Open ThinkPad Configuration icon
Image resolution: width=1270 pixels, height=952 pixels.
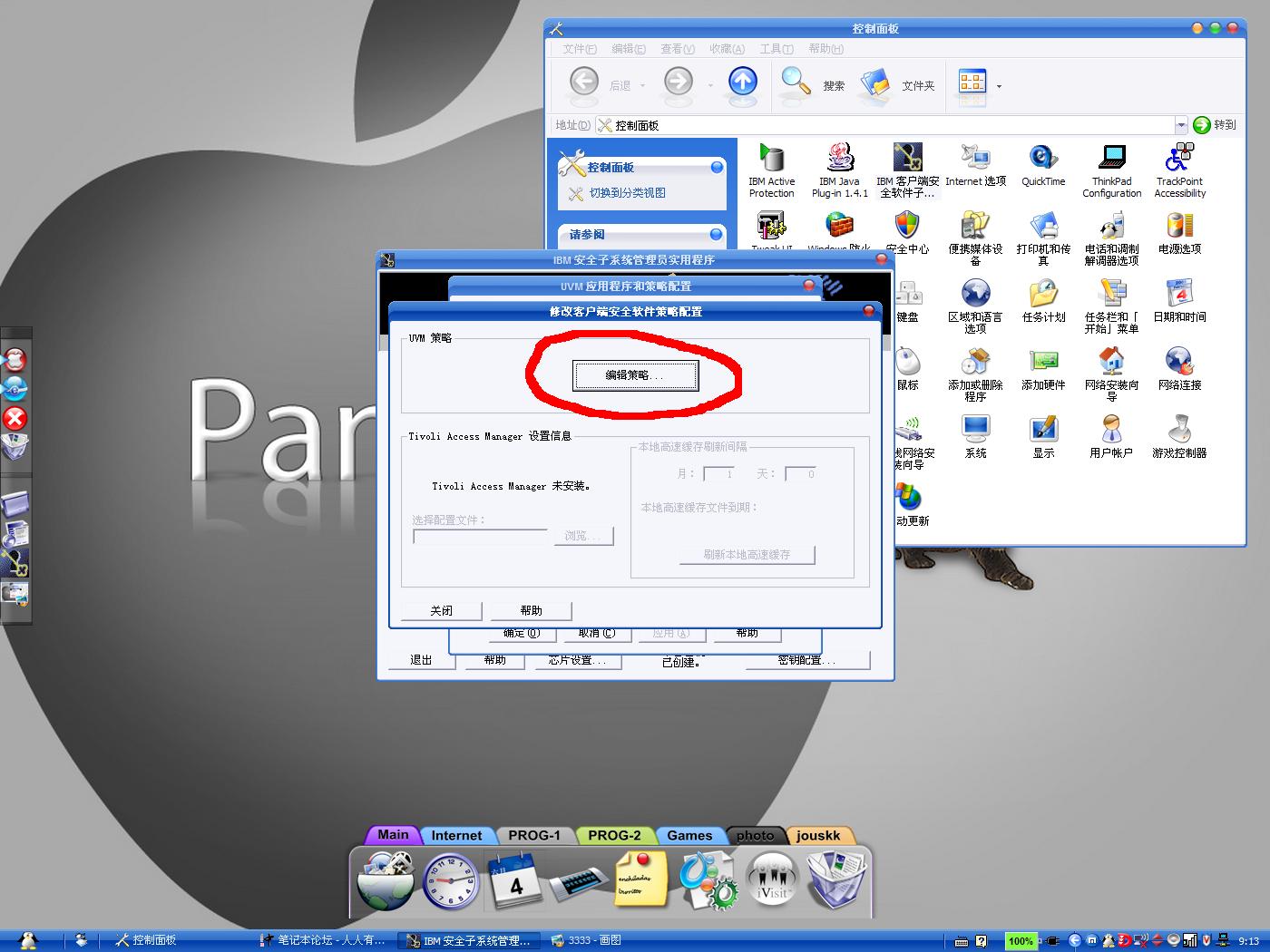[1111, 170]
